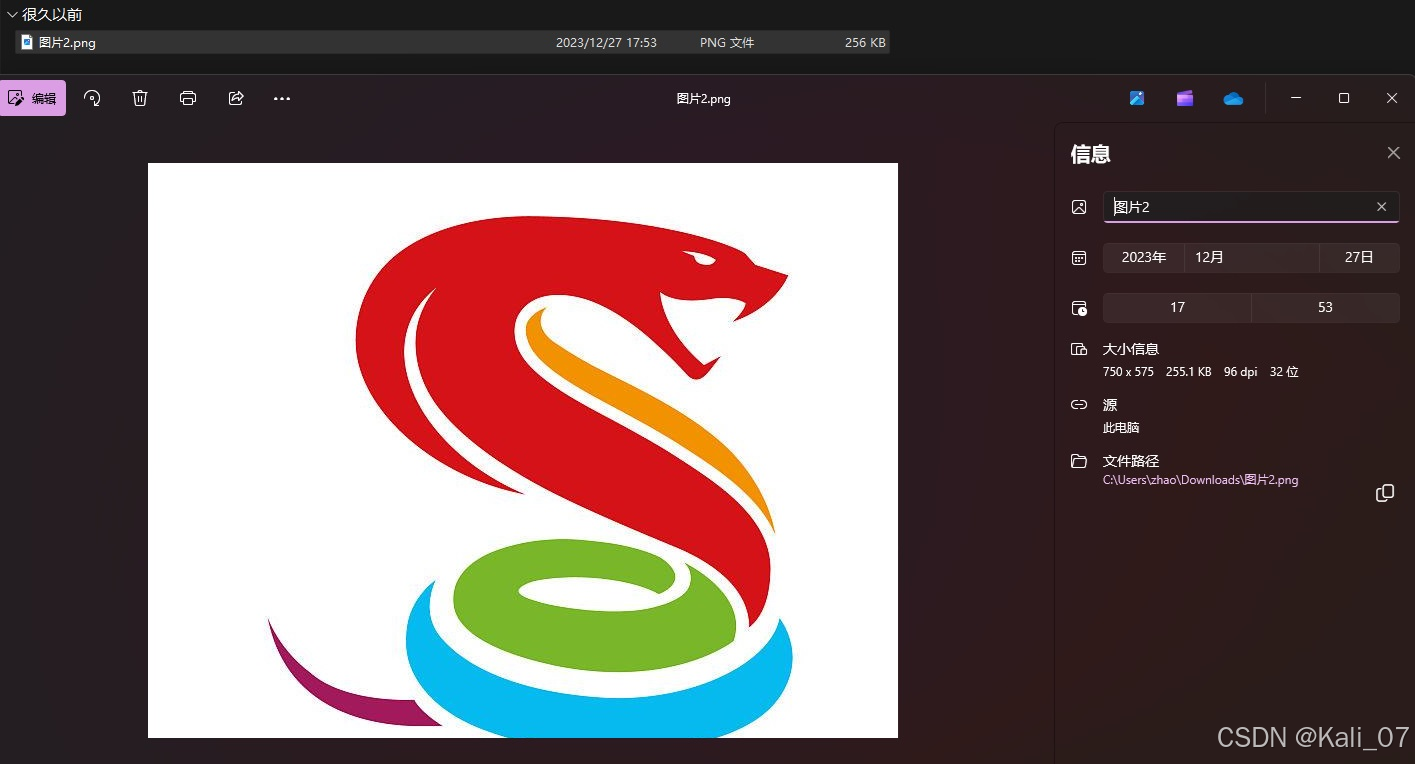Click the 255.1 KB size text

pos(1188,371)
